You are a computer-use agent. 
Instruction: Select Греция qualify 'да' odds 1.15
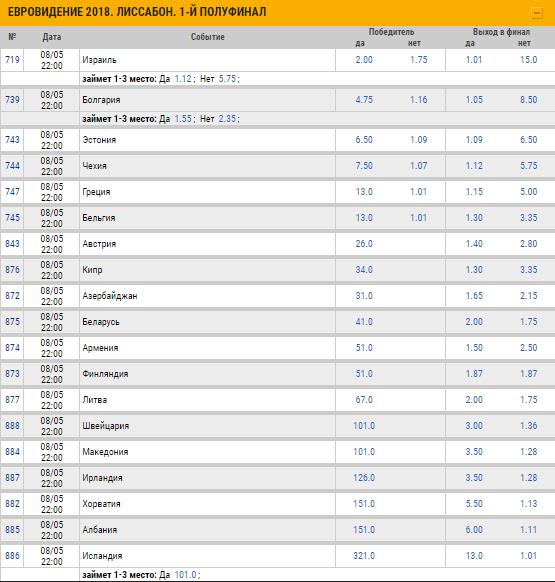474,192
